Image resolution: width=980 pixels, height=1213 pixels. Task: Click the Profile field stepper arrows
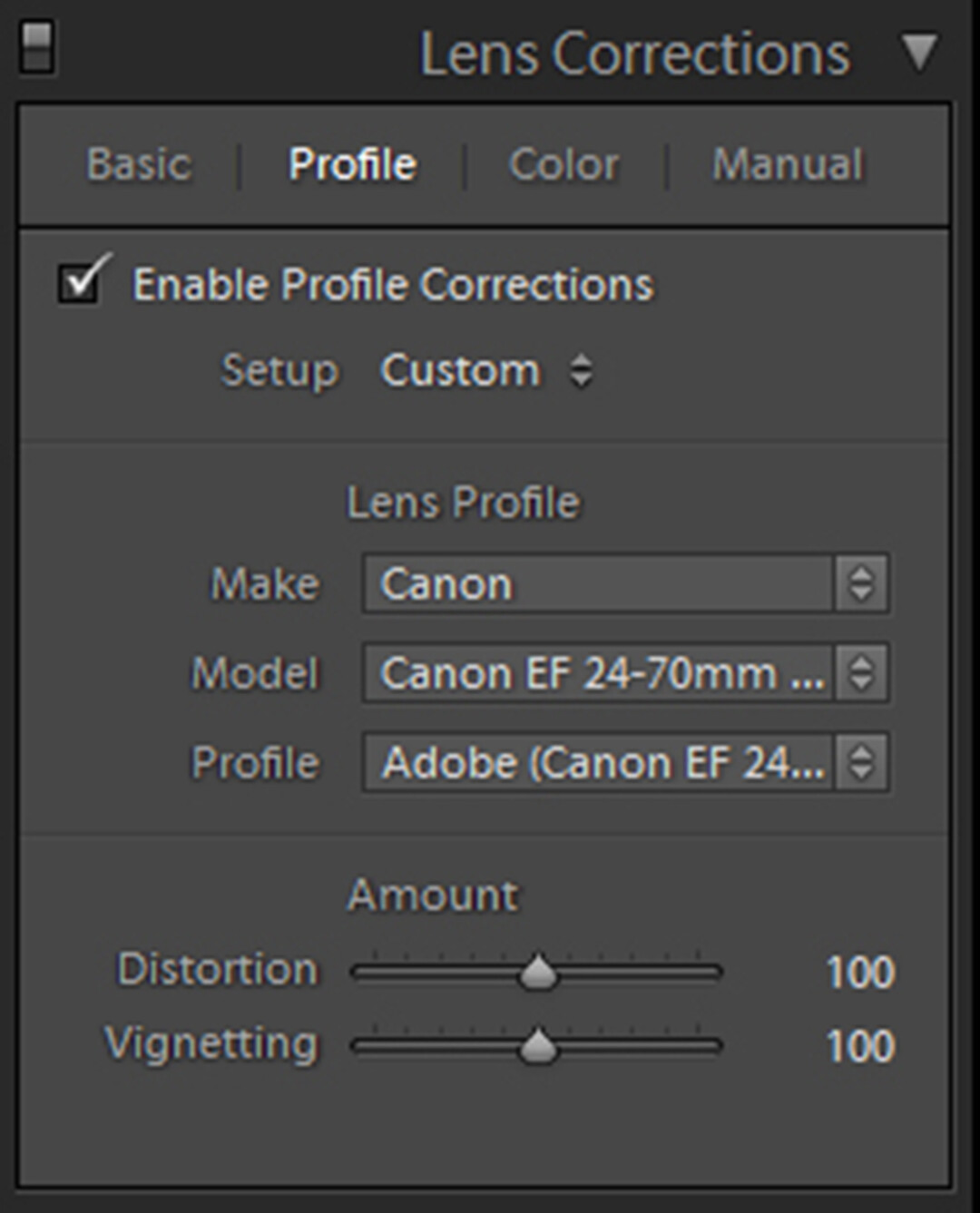(x=860, y=762)
